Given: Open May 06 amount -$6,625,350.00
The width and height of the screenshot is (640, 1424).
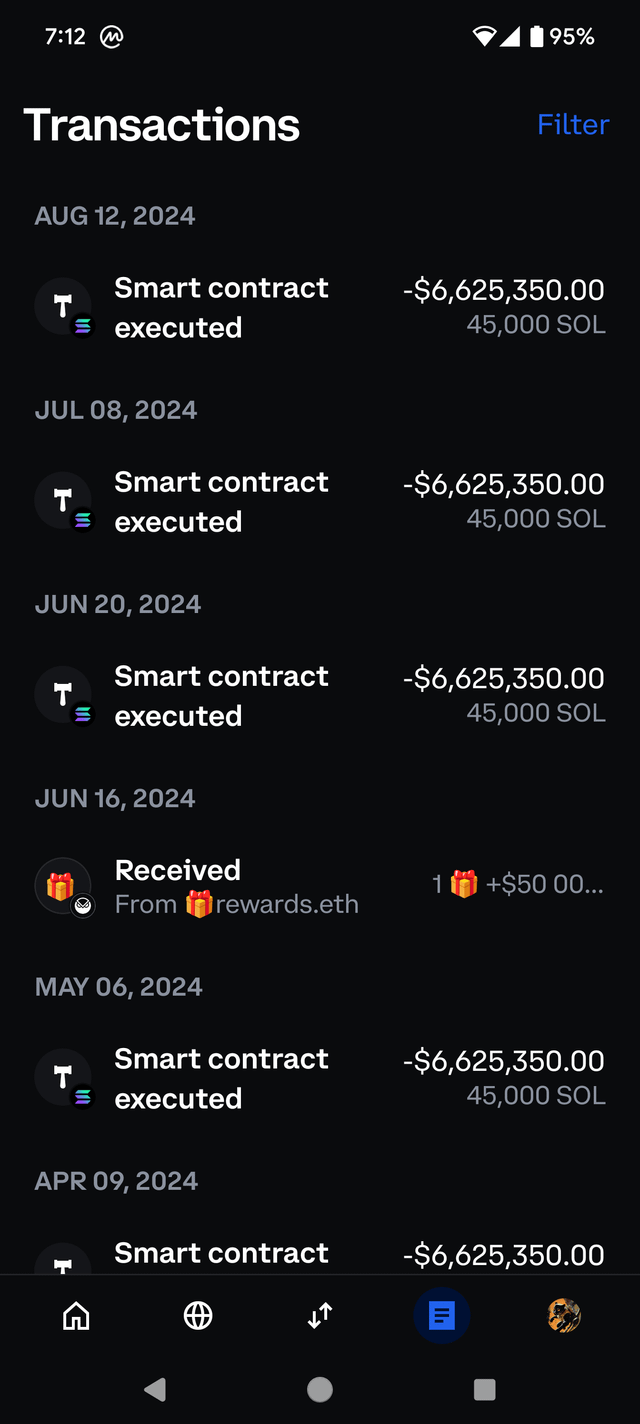Looking at the screenshot, I should tap(503, 1061).
